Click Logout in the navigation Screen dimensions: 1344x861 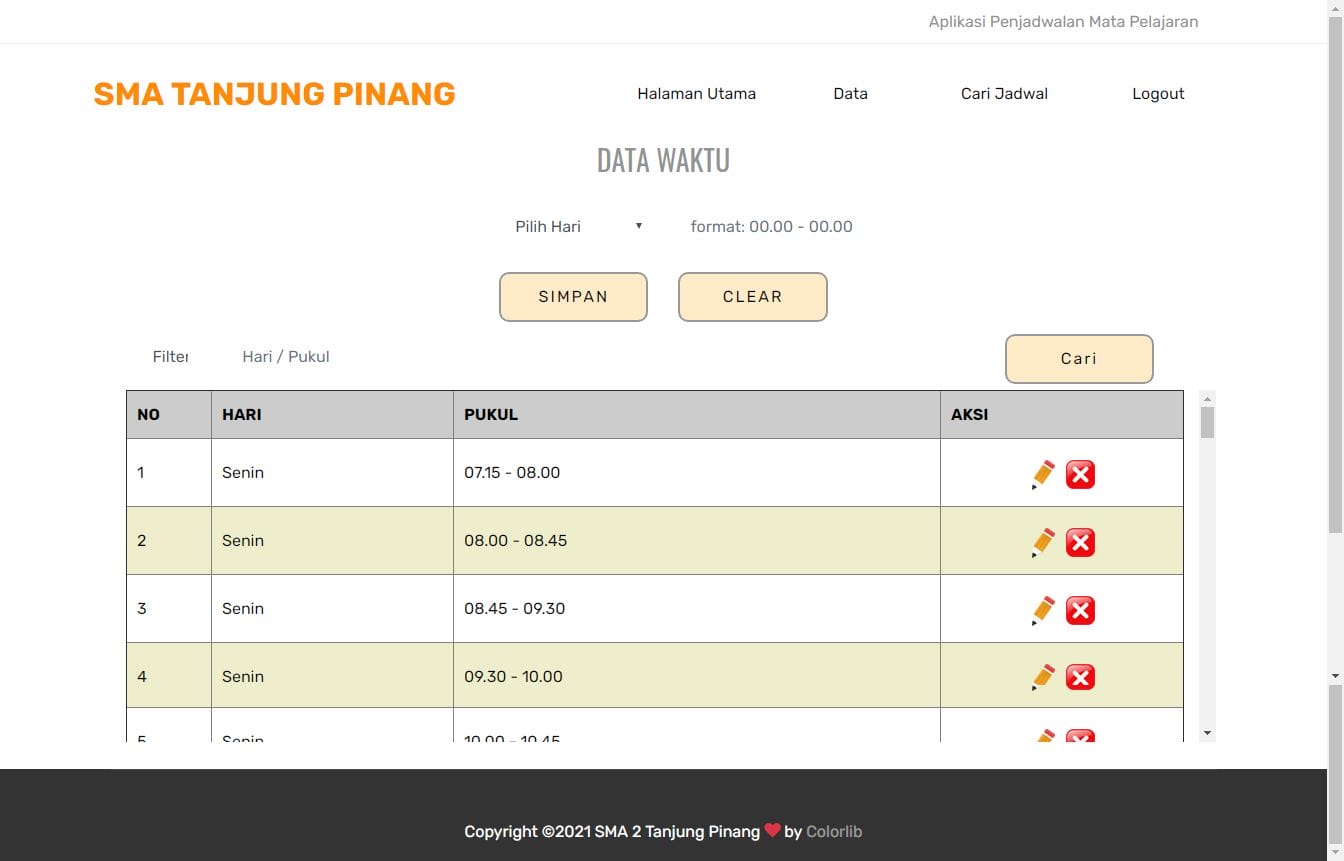click(1158, 94)
